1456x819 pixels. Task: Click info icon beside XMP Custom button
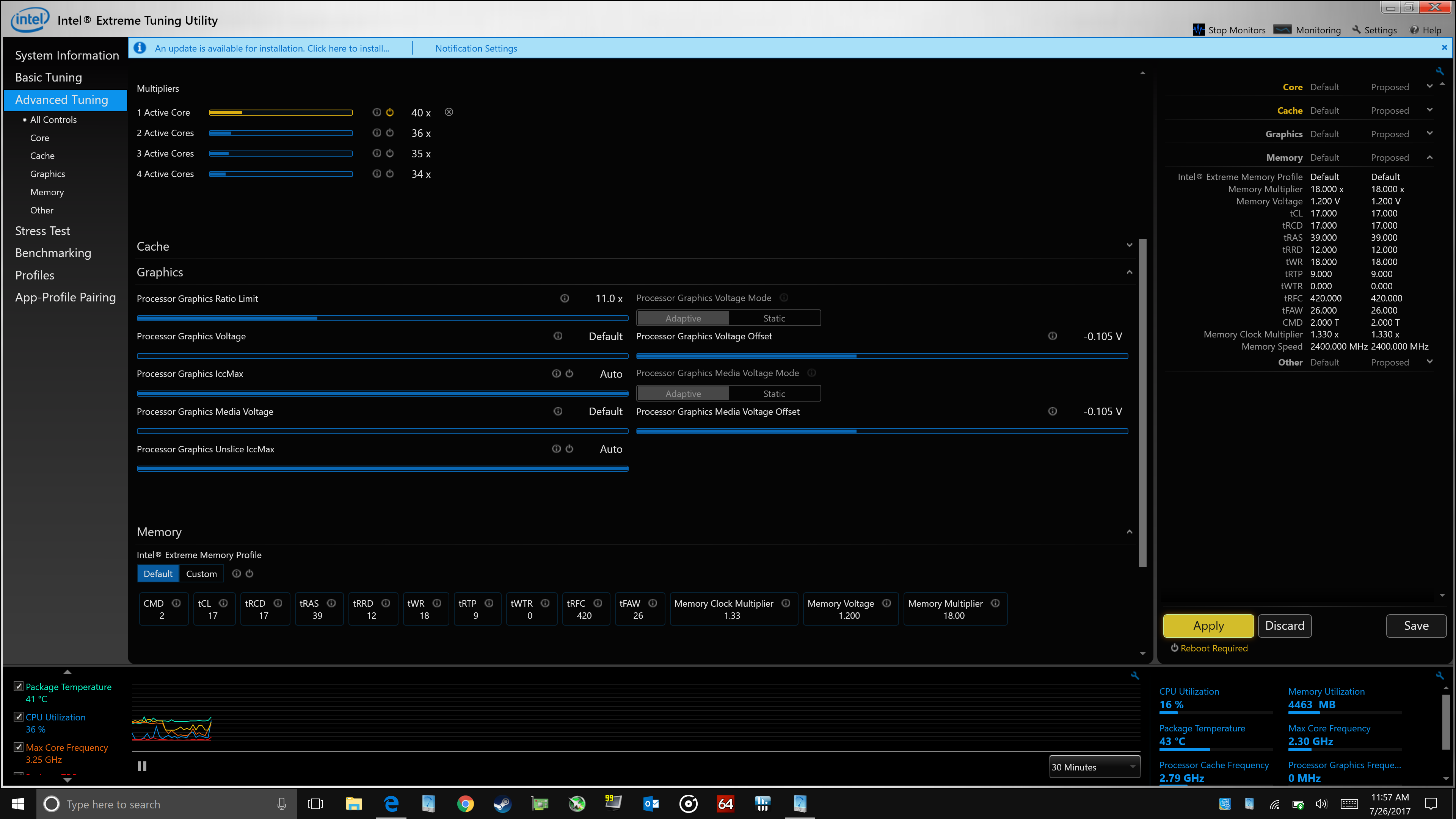tap(236, 574)
